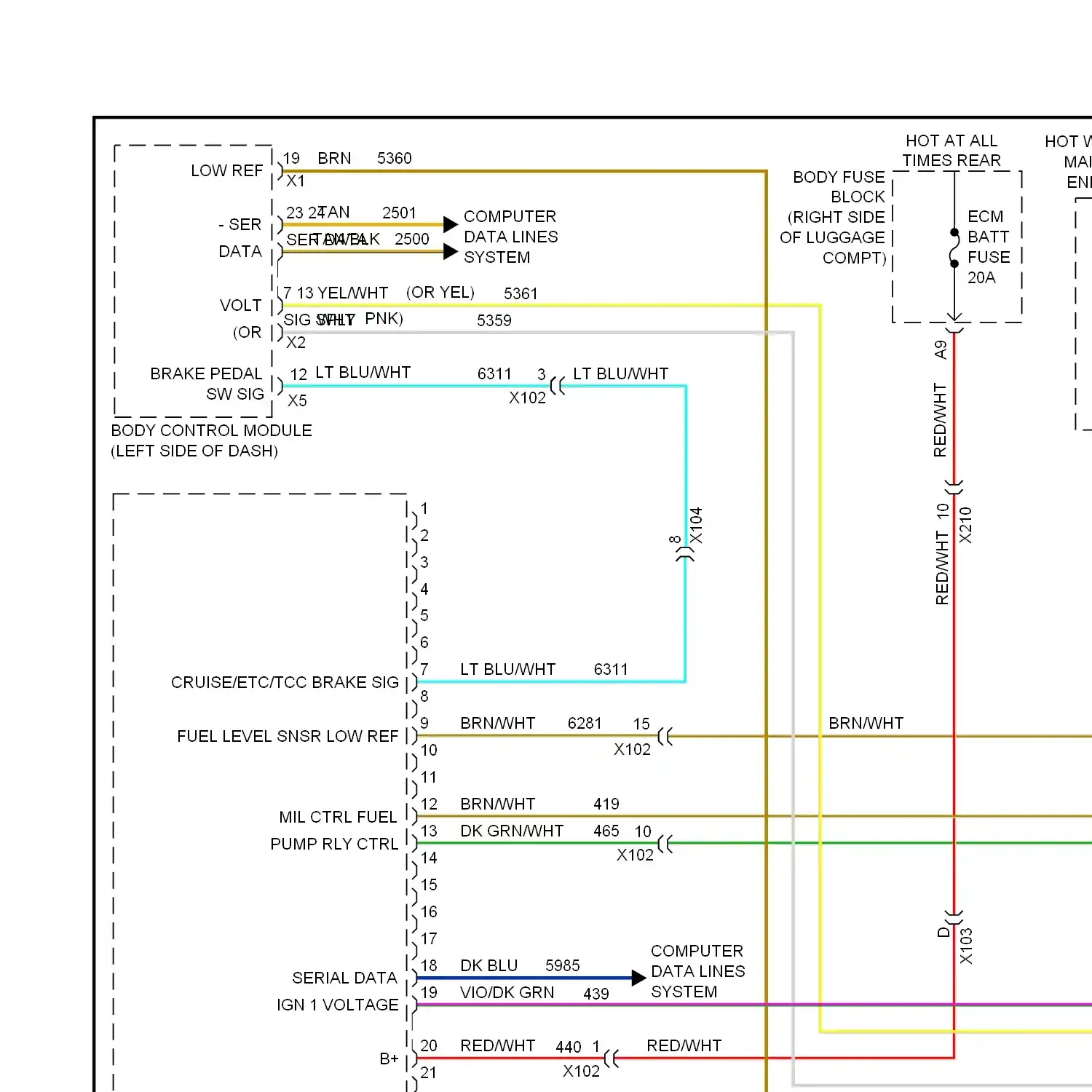This screenshot has height=1092, width=1092.
Task: Click the X102 connector symbol on LT BLU/WHT wire
Action: [558, 386]
